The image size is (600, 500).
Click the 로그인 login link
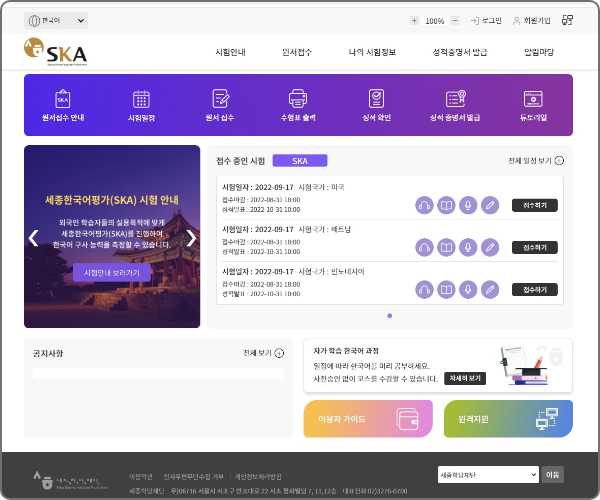(x=486, y=21)
